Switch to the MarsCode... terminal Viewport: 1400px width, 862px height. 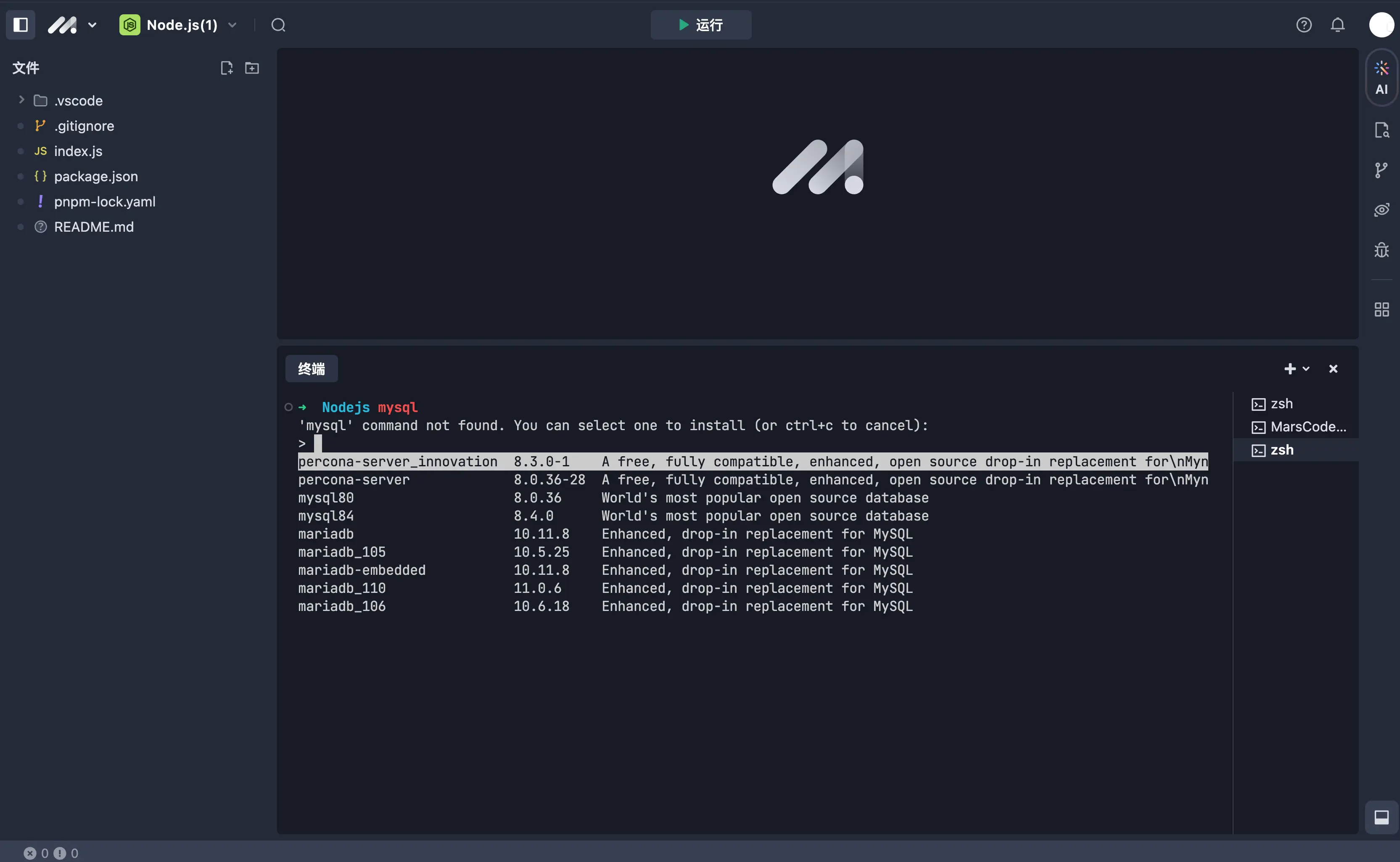pyautogui.click(x=1296, y=427)
